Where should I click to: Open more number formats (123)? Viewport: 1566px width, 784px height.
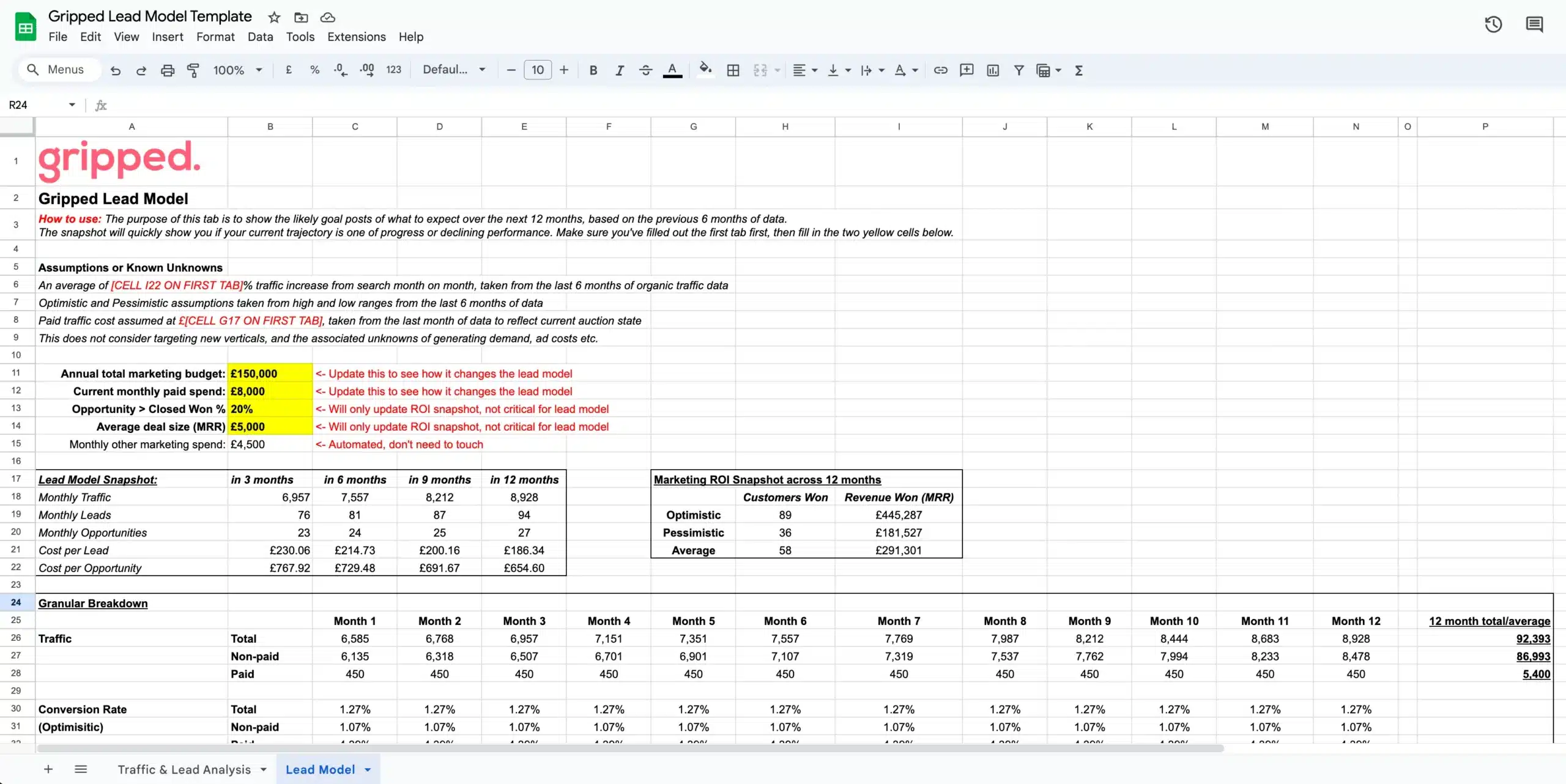pyautogui.click(x=393, y=70)
